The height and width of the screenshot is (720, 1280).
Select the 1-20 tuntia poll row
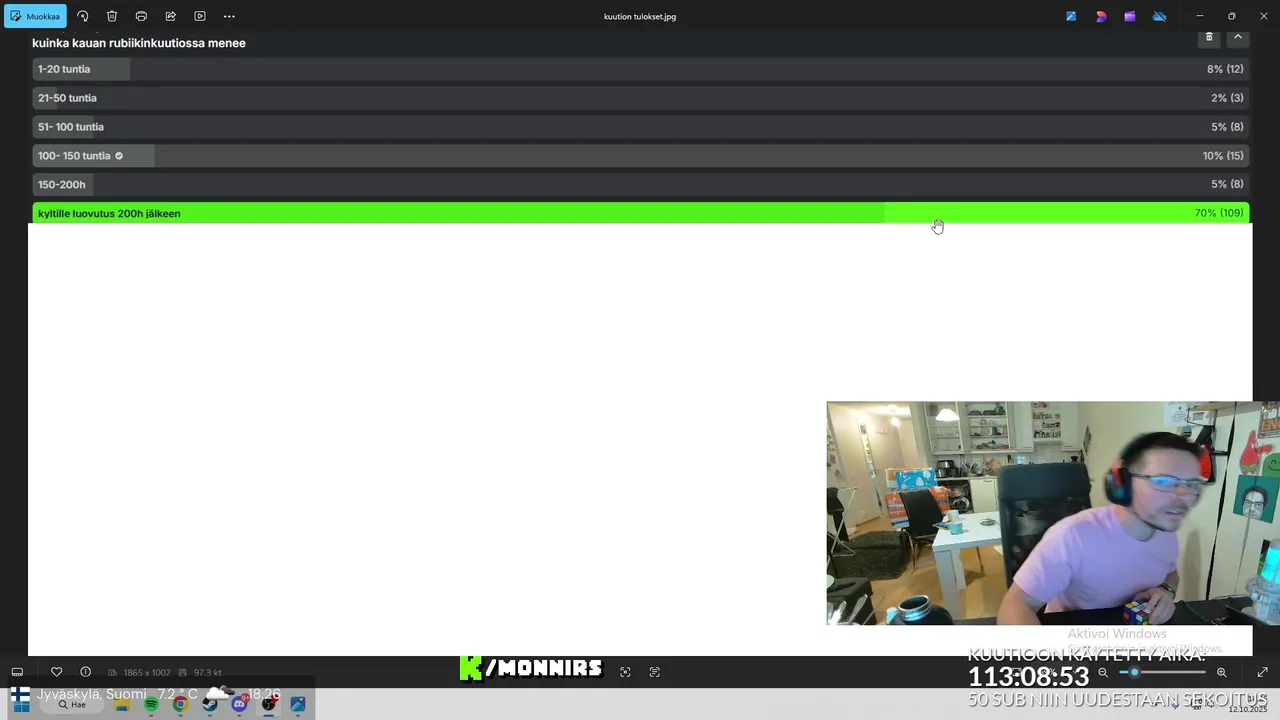(x=640, y=69)
